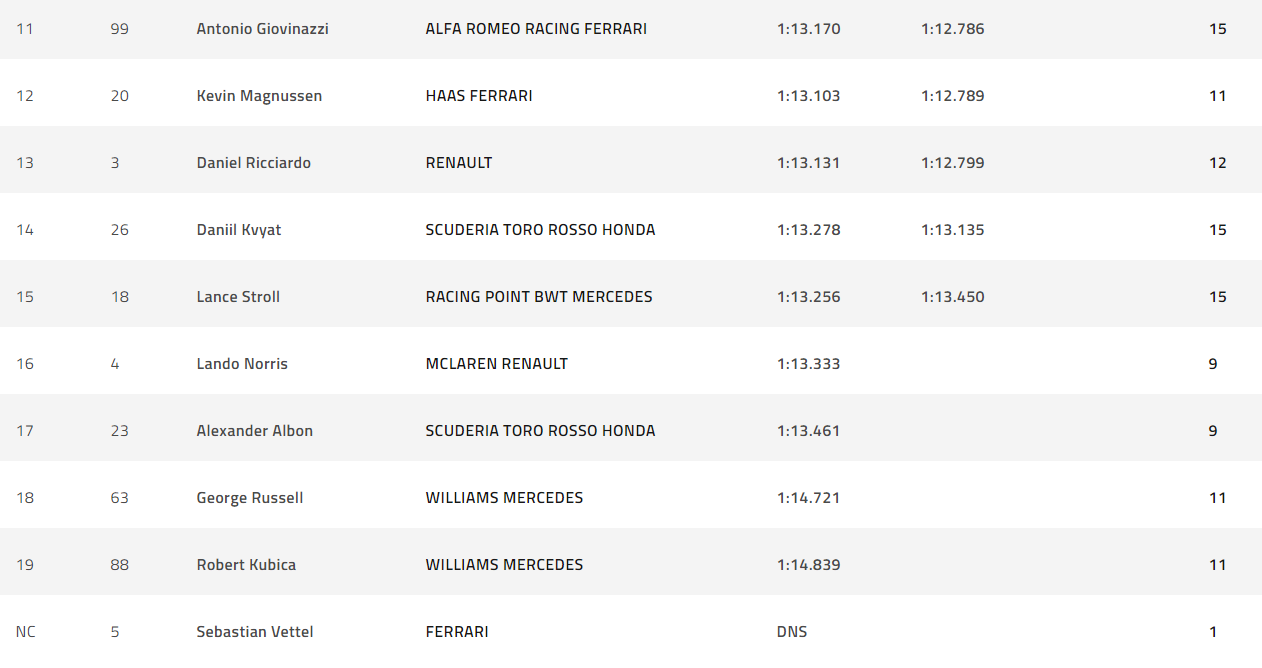Select the RACING POINT BWT MERCEDES team
Image resolution: width=1262 pixels, height=668 pixels.
pos(538,297)
